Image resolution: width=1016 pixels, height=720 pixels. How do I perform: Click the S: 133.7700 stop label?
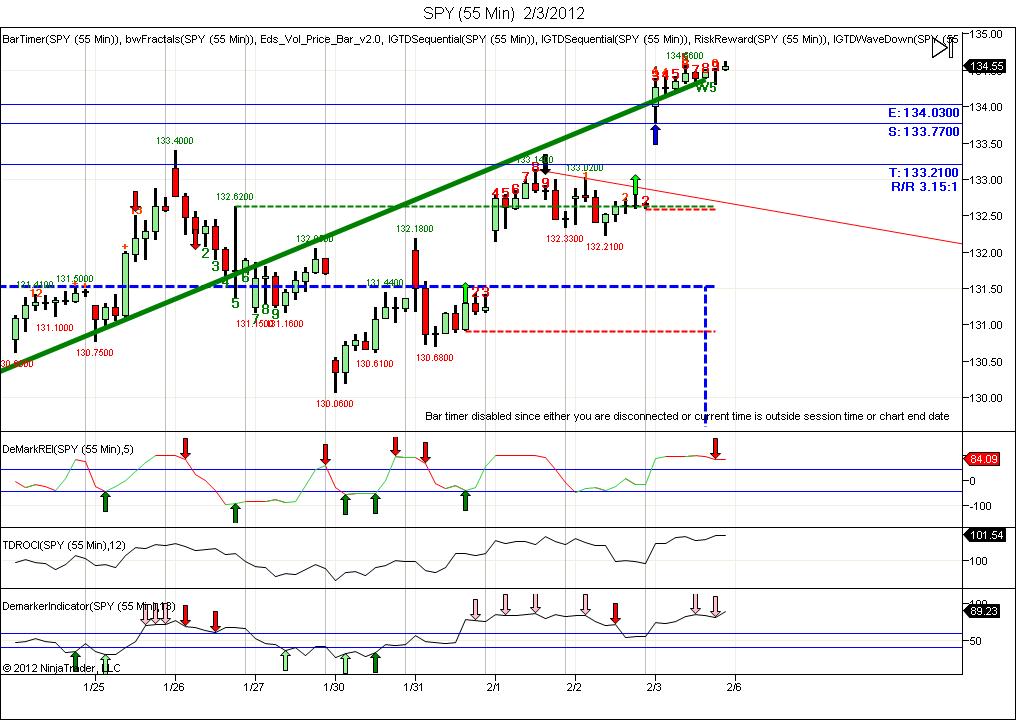tap(923, 132)
